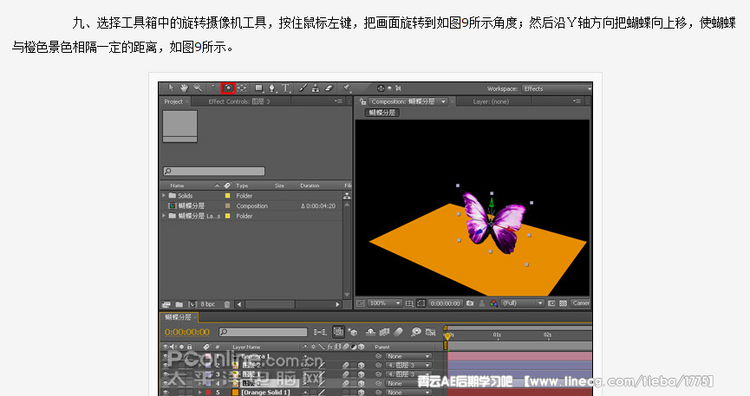This screenshot has width=750, height=396.
Task: Select the Rectangle mask tool
Action: coord(259,88)
